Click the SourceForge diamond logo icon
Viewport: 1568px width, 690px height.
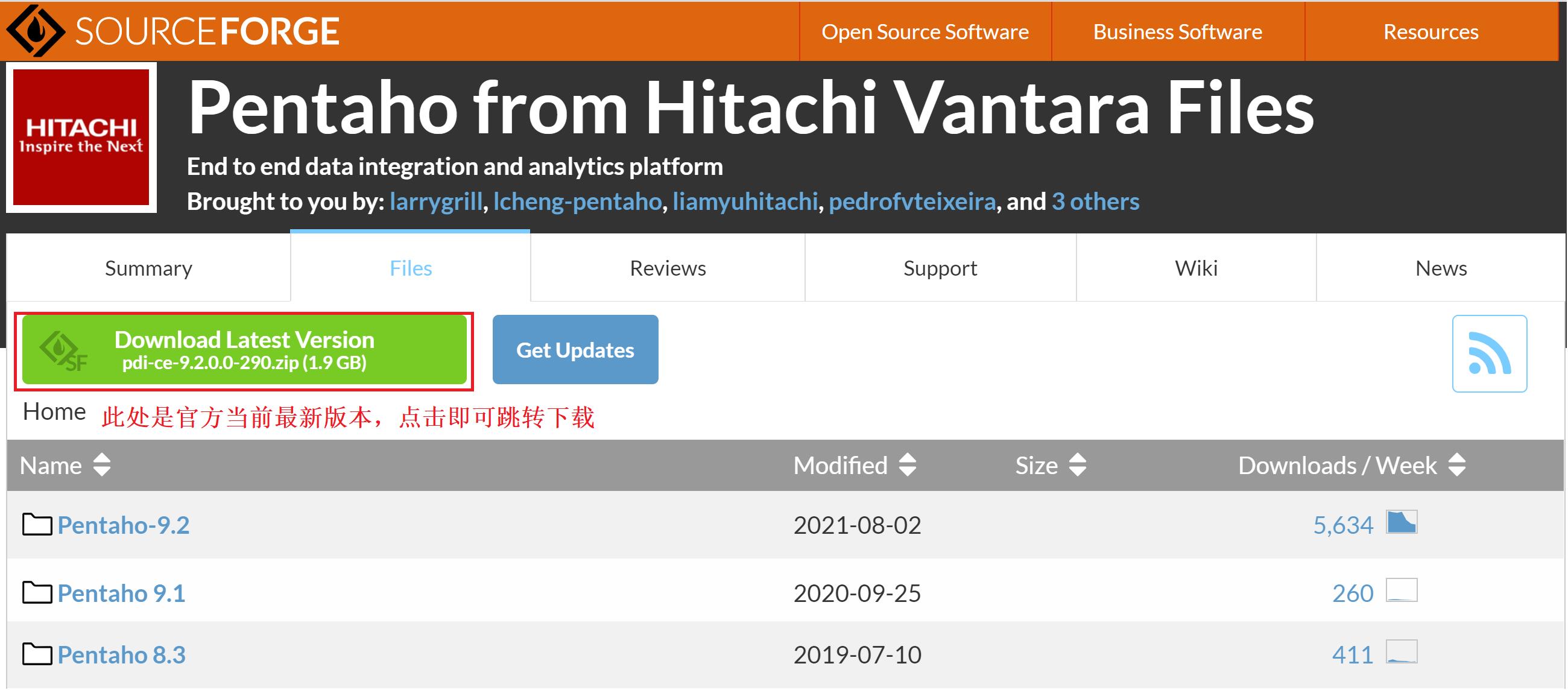(x=36, y=30)
